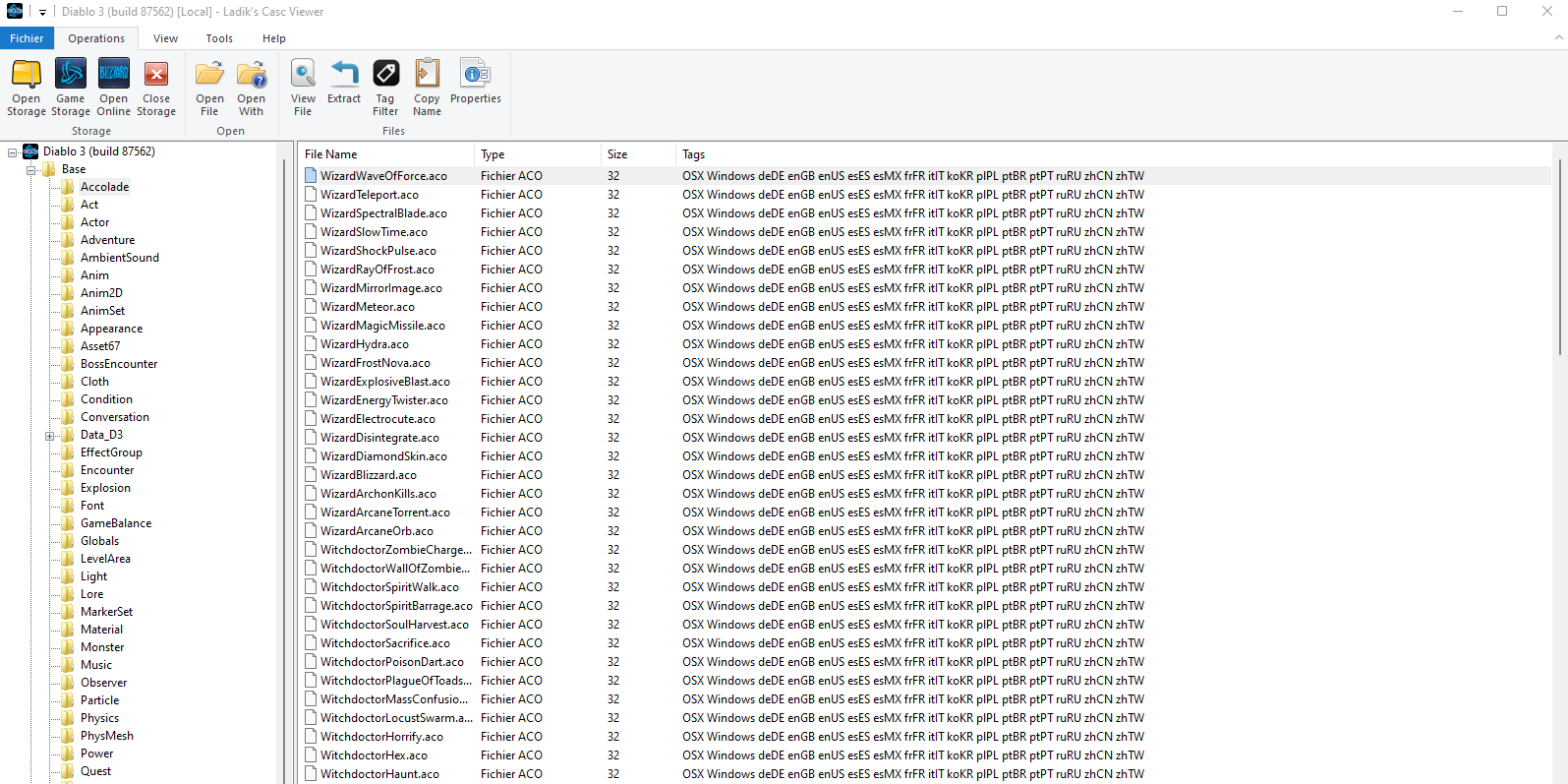Switch to the Operations ribbon tab
Image resolution: width=1568 pixels, height=784 pixels.
(96, 38)
